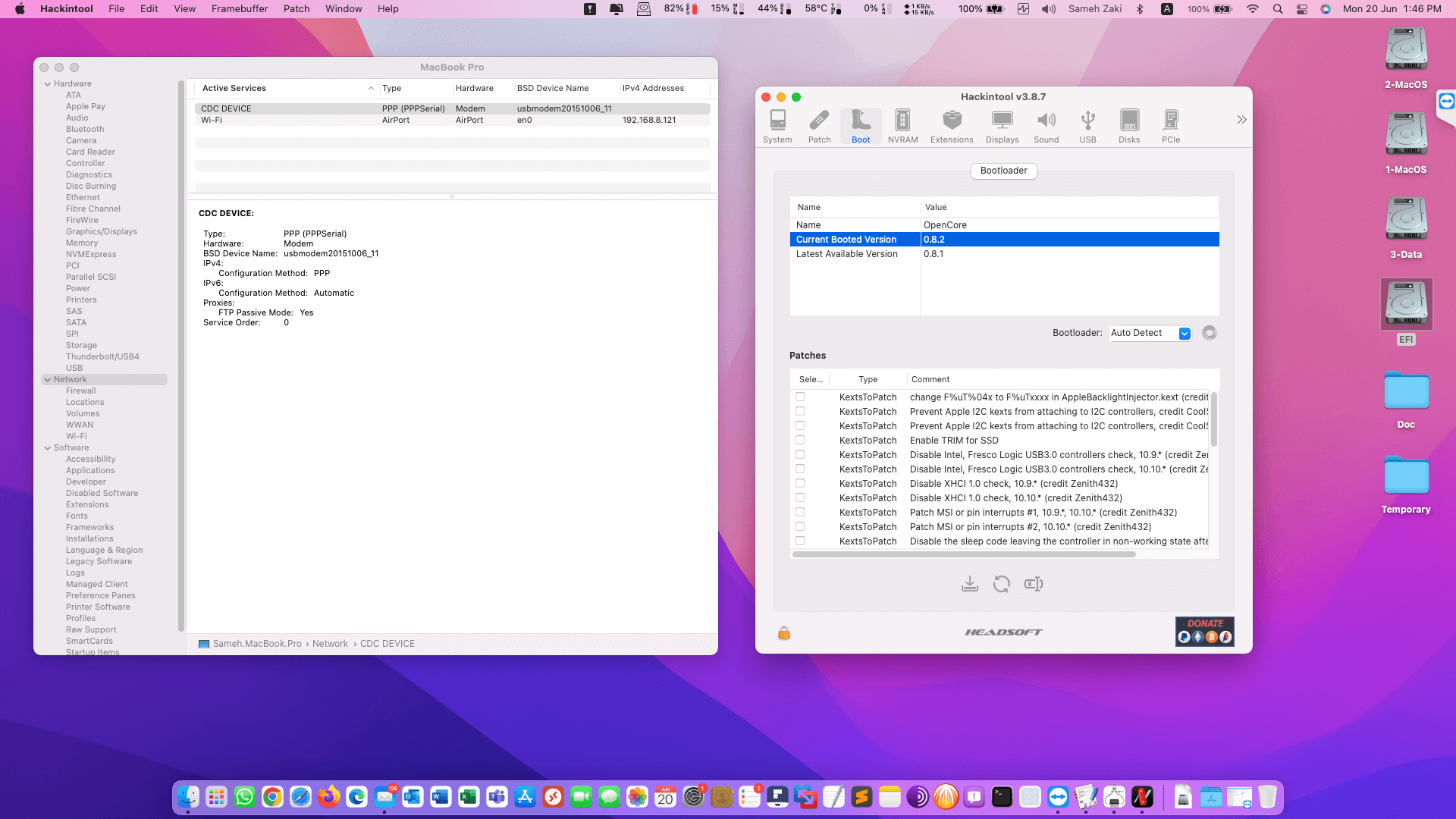Check the Fresco Logic USB3.0 10.9.* patch

click(800, 454)
